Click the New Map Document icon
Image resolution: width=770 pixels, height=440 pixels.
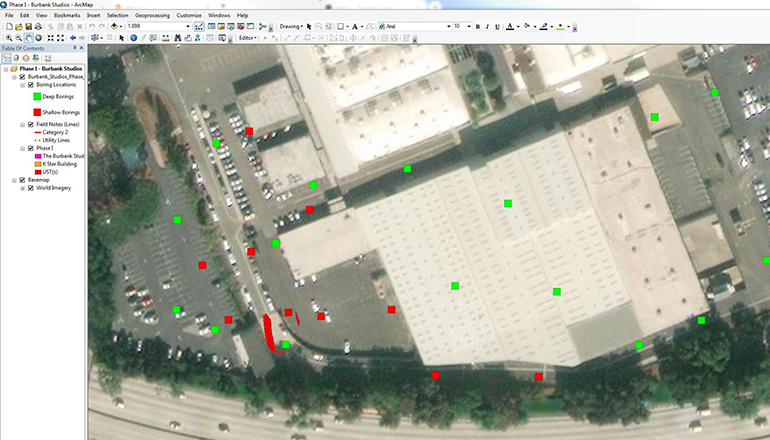(9, 26)
